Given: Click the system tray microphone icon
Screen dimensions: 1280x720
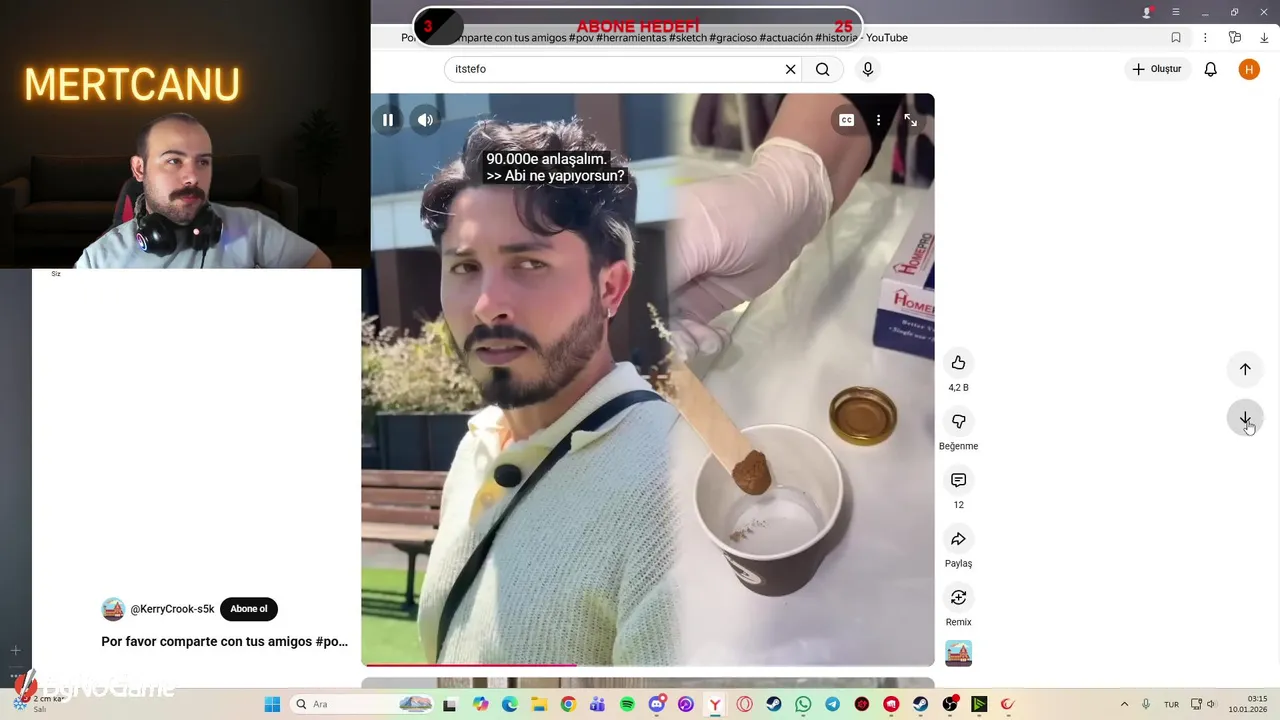Looking at the screenshot, I should click(1146, 704).
